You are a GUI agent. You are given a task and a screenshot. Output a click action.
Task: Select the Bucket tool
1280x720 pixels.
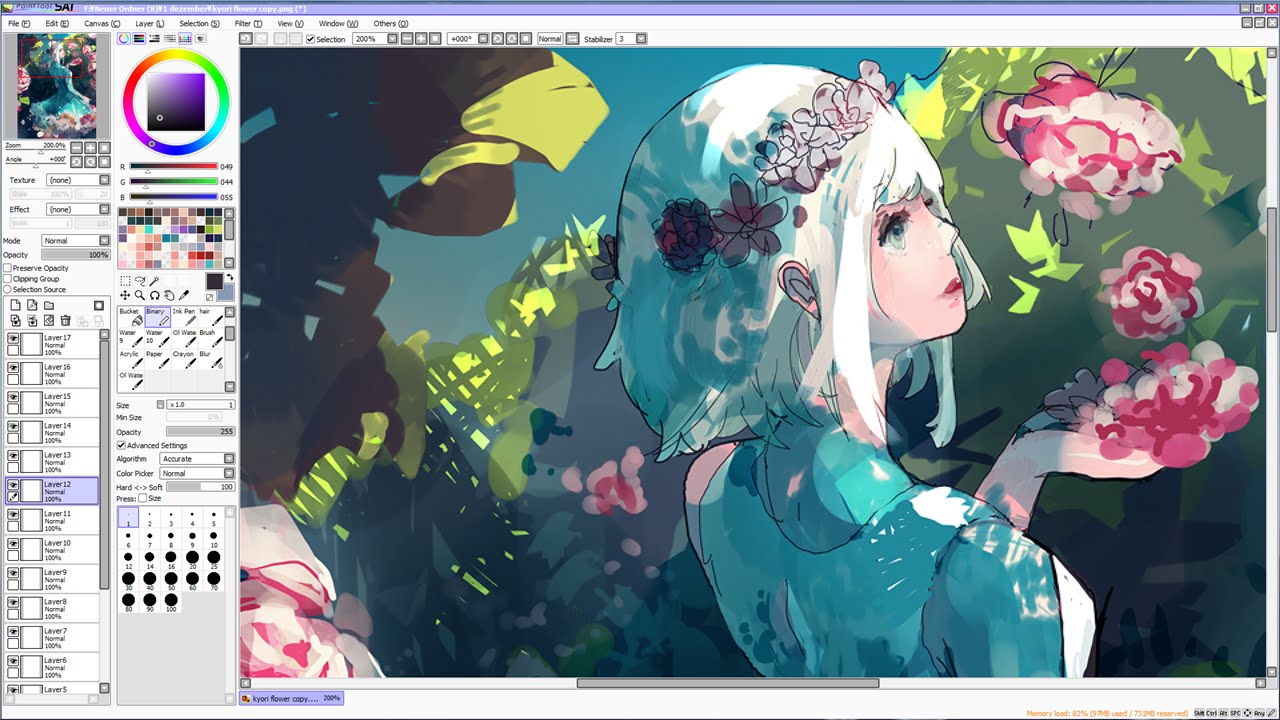(130, 317)
